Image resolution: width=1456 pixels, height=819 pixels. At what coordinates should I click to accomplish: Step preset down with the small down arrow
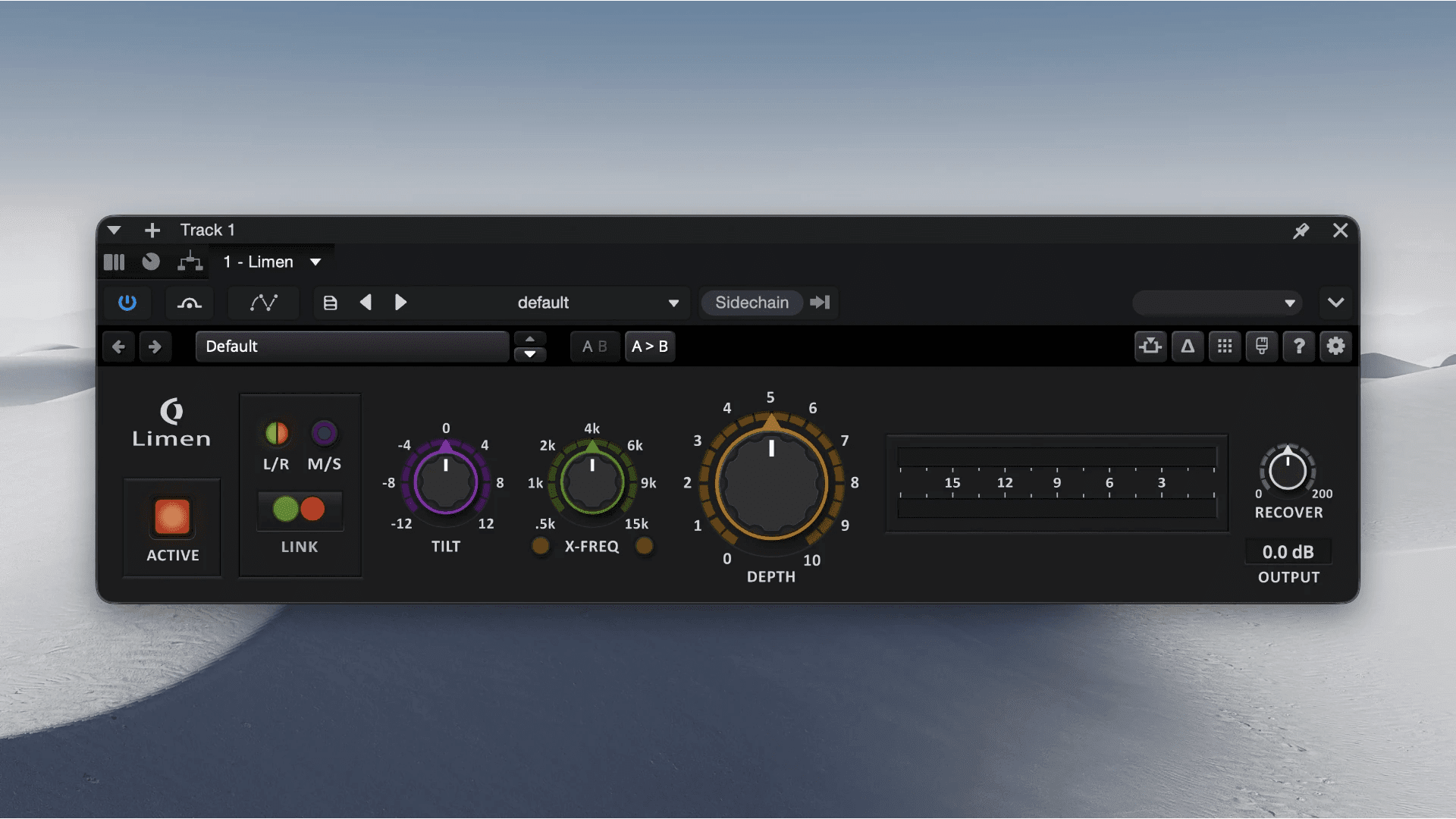530,354
